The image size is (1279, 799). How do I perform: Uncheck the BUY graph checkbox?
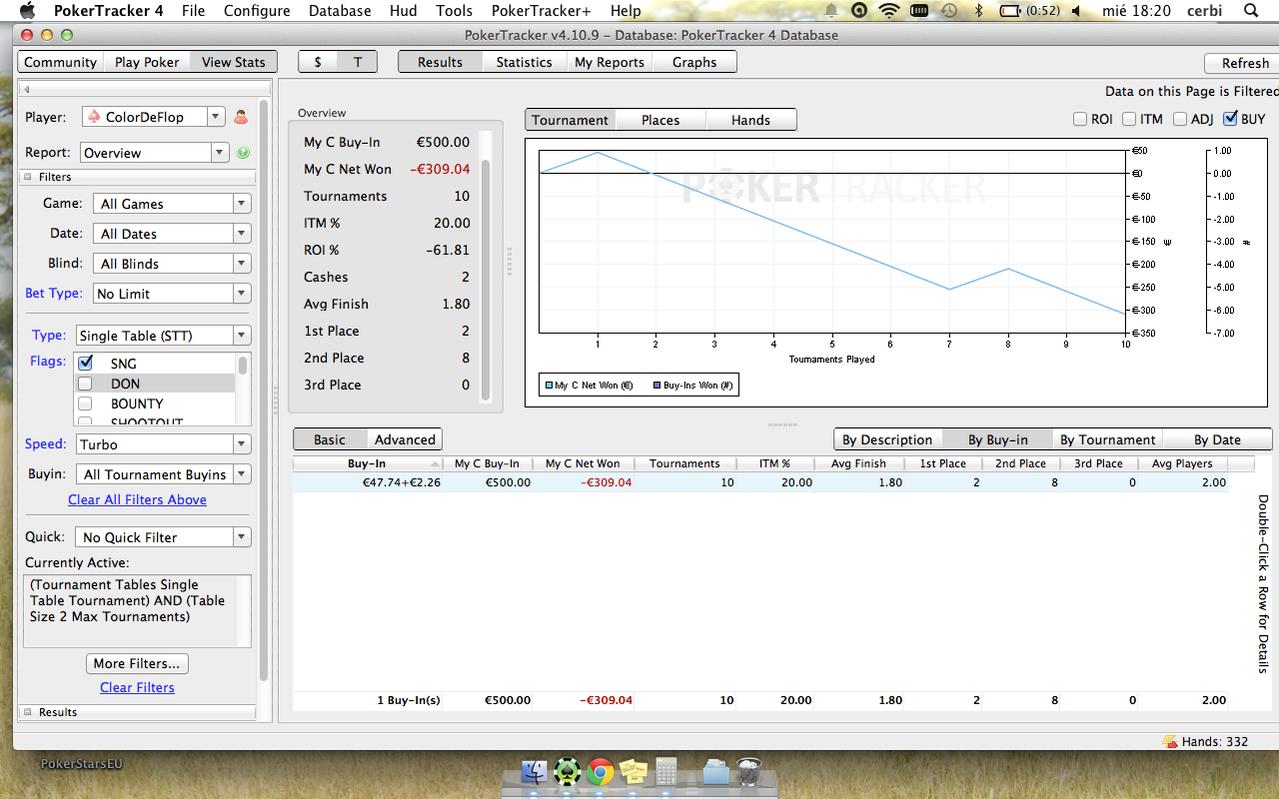tap(1230, 119)
